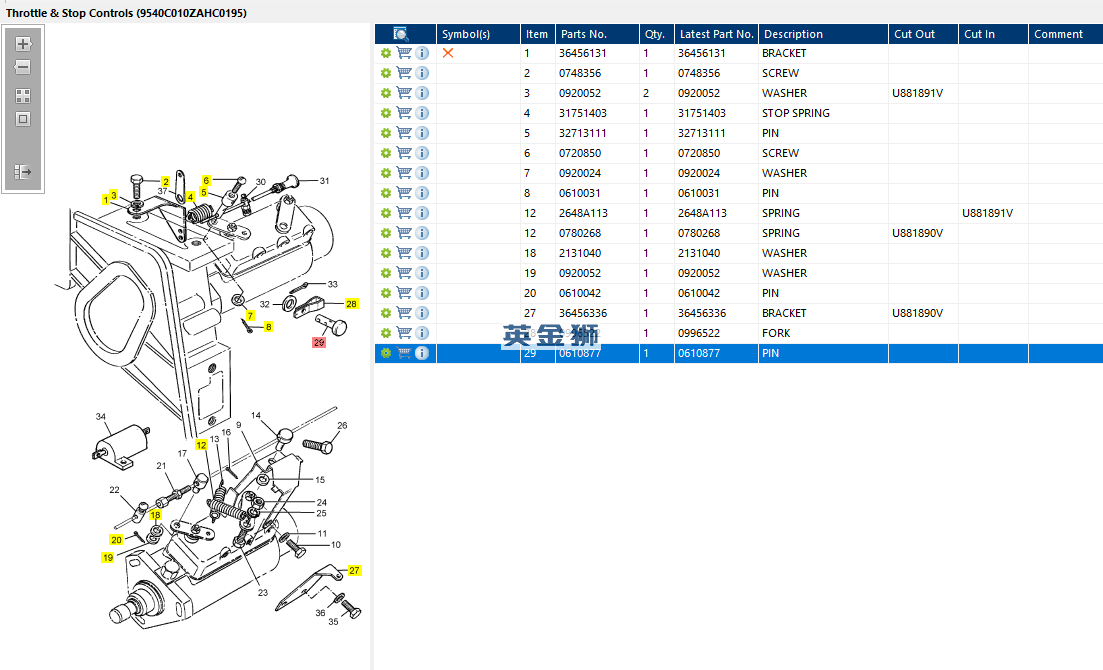The width and height of the screenshot is (1103, 670).
Task: Click the list-with-arrow panel icon
Action: [23, 172]
